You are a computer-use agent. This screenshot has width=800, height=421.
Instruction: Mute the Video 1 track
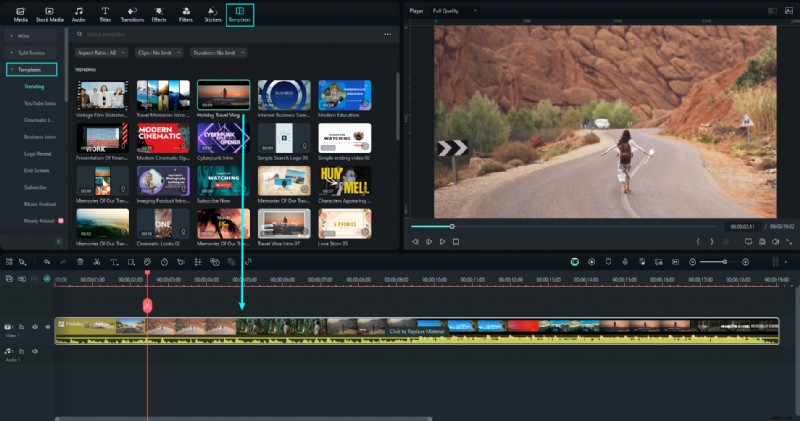(35, 327)
